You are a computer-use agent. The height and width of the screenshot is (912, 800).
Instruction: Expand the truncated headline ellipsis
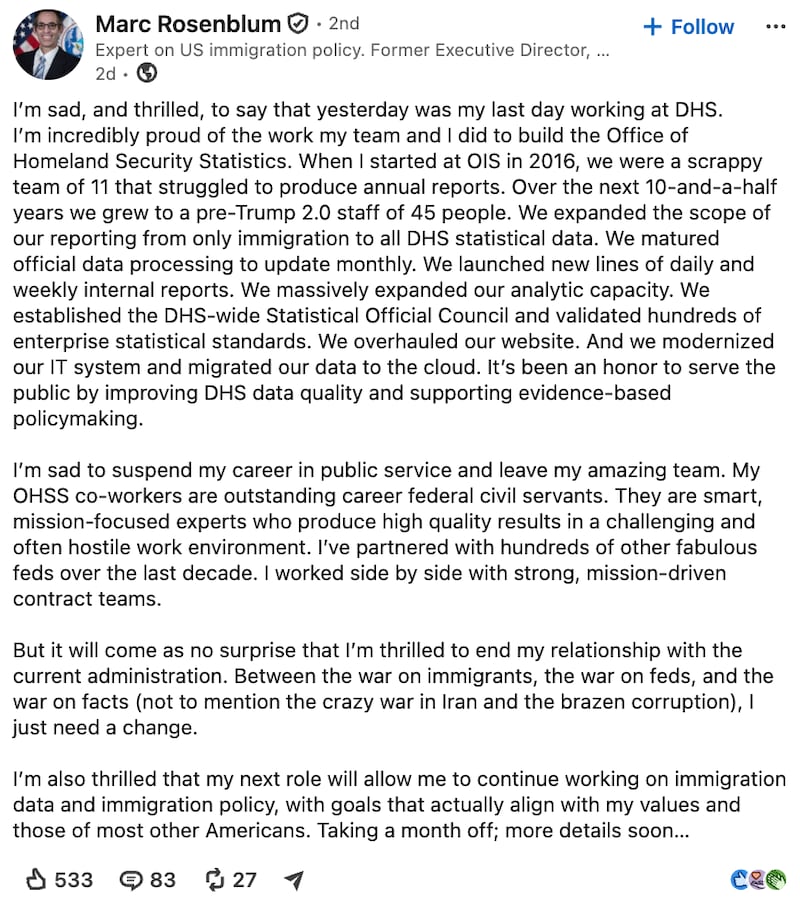pos(603,52)
